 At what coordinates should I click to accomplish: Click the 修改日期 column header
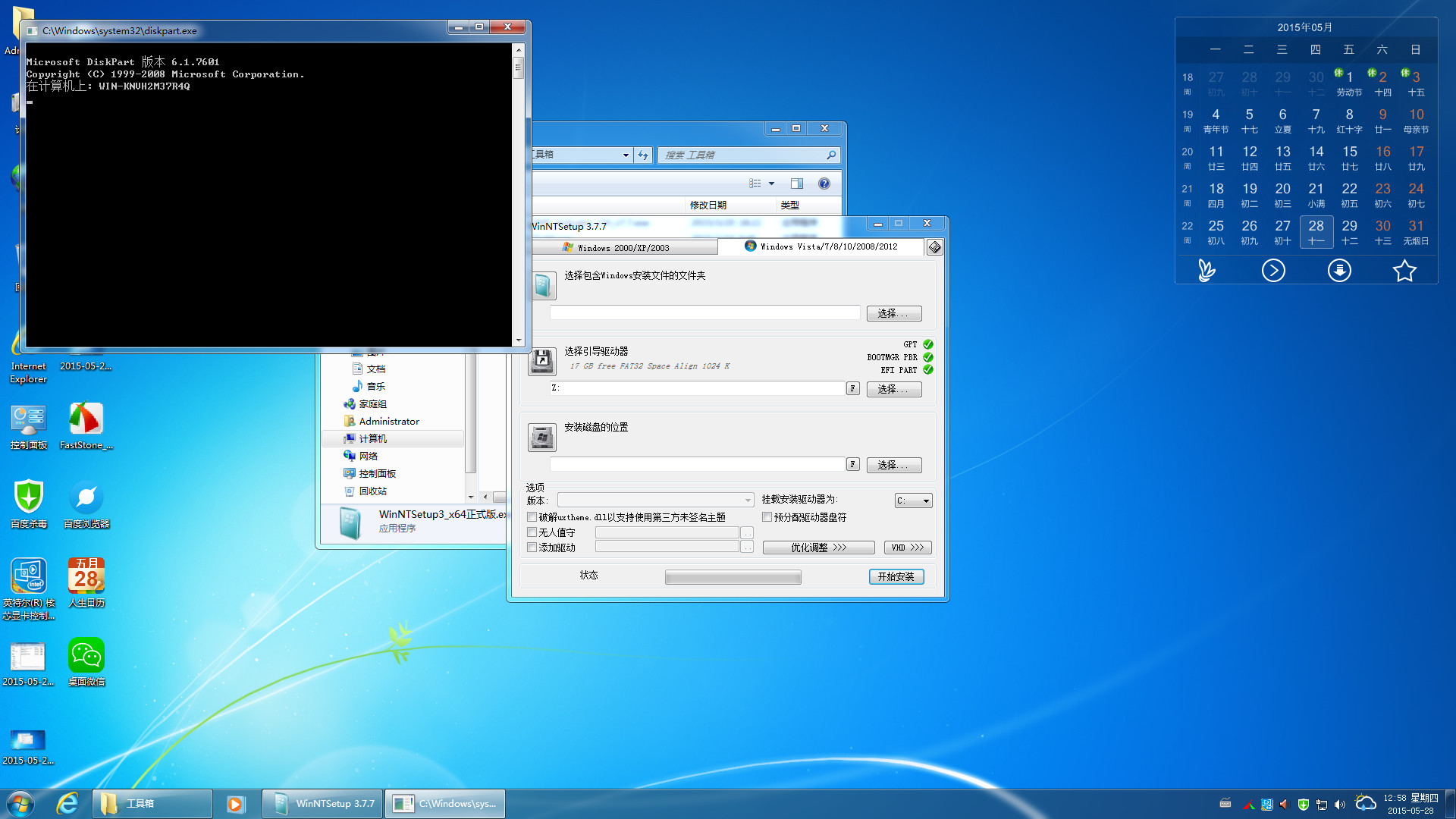pyautogui.click(x=708, y=205)
